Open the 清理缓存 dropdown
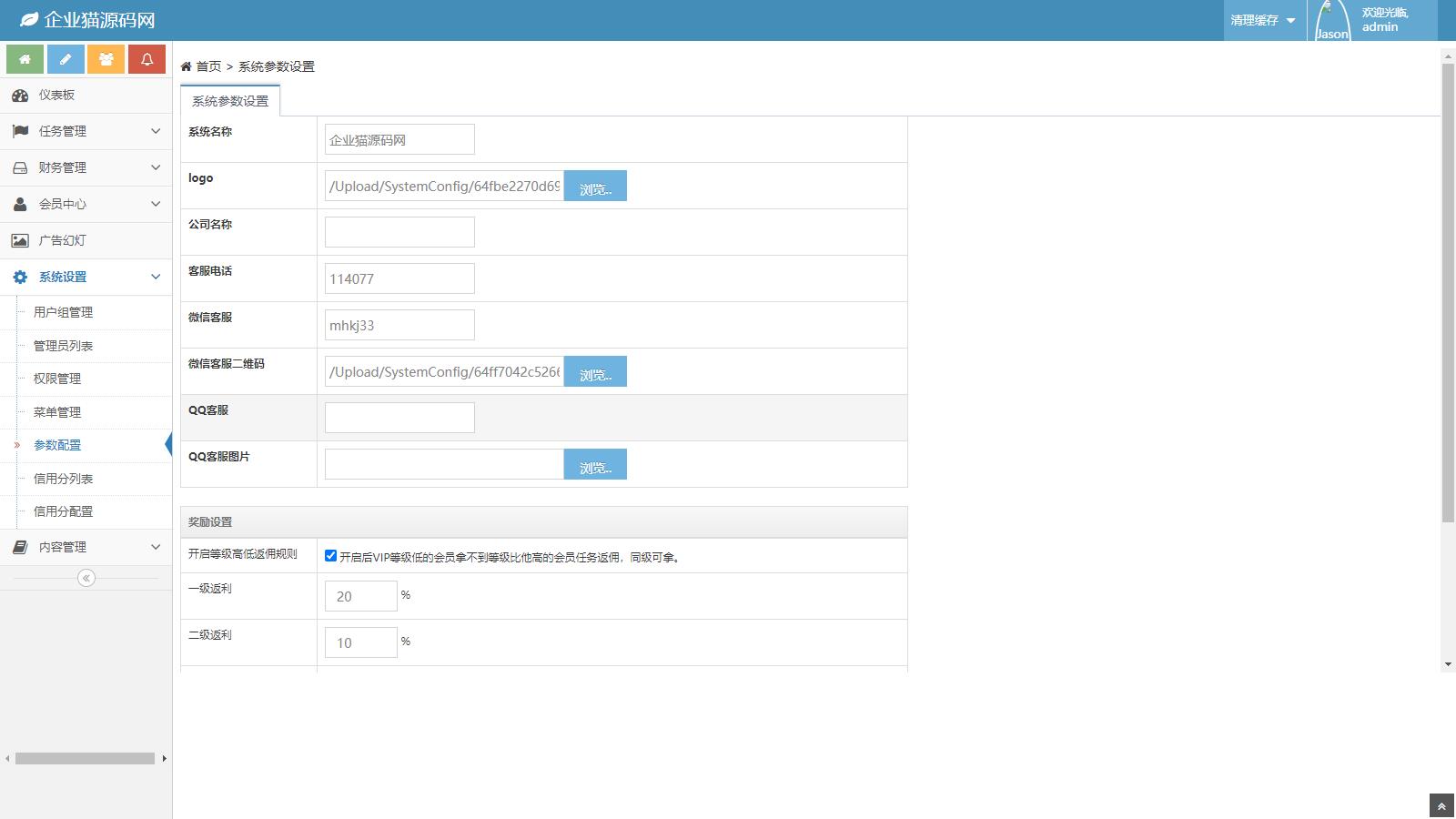Screen dimensions: 1456x819 click(x=1262, y=20)
